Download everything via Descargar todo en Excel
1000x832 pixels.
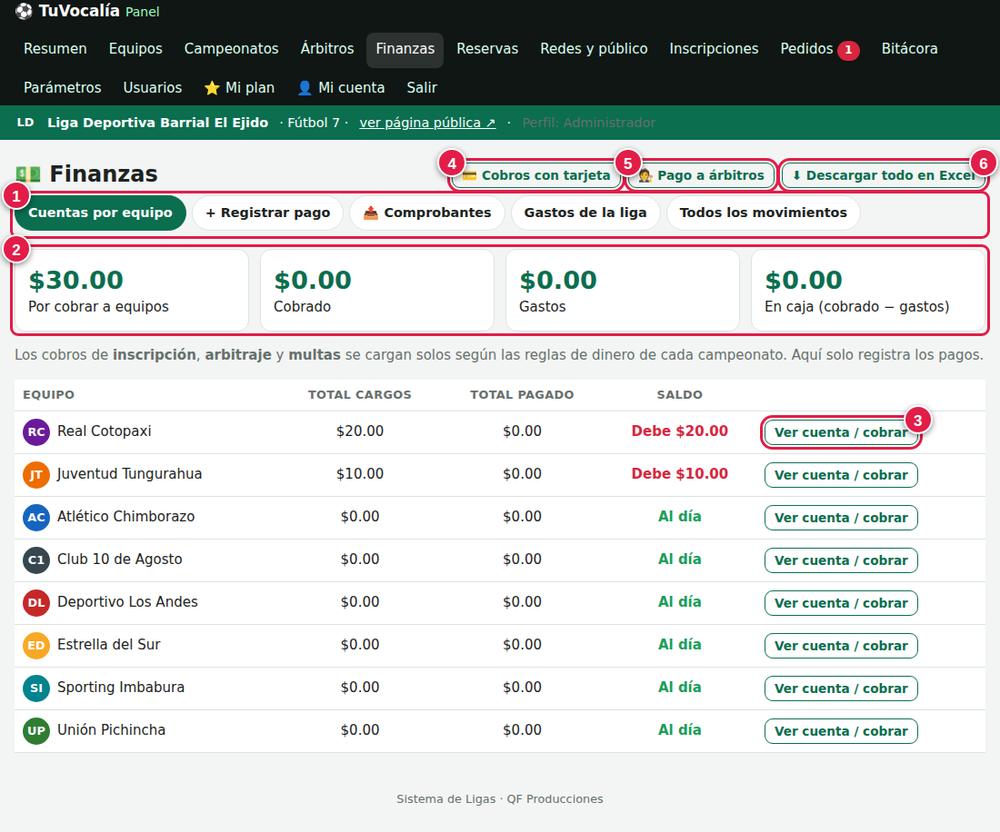(x=884, y=175)
